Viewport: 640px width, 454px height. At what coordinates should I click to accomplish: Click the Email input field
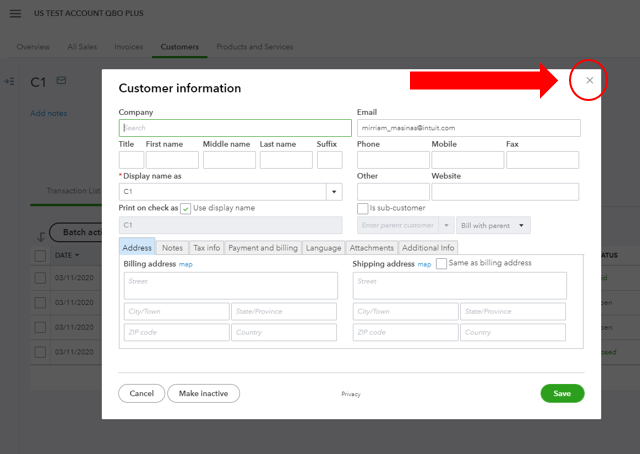(469, 128)
